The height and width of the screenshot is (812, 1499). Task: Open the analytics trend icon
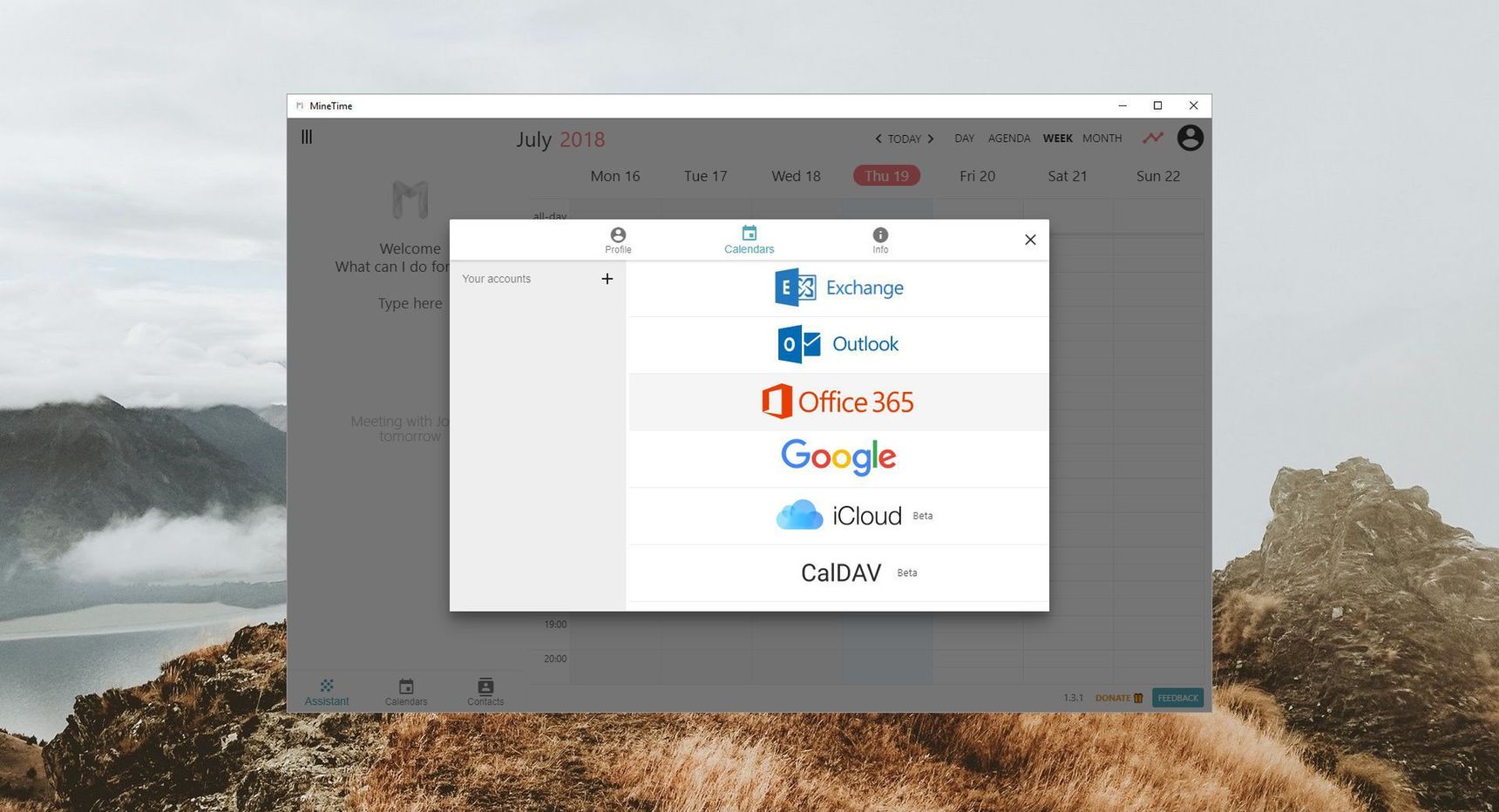coord(1153,138)
